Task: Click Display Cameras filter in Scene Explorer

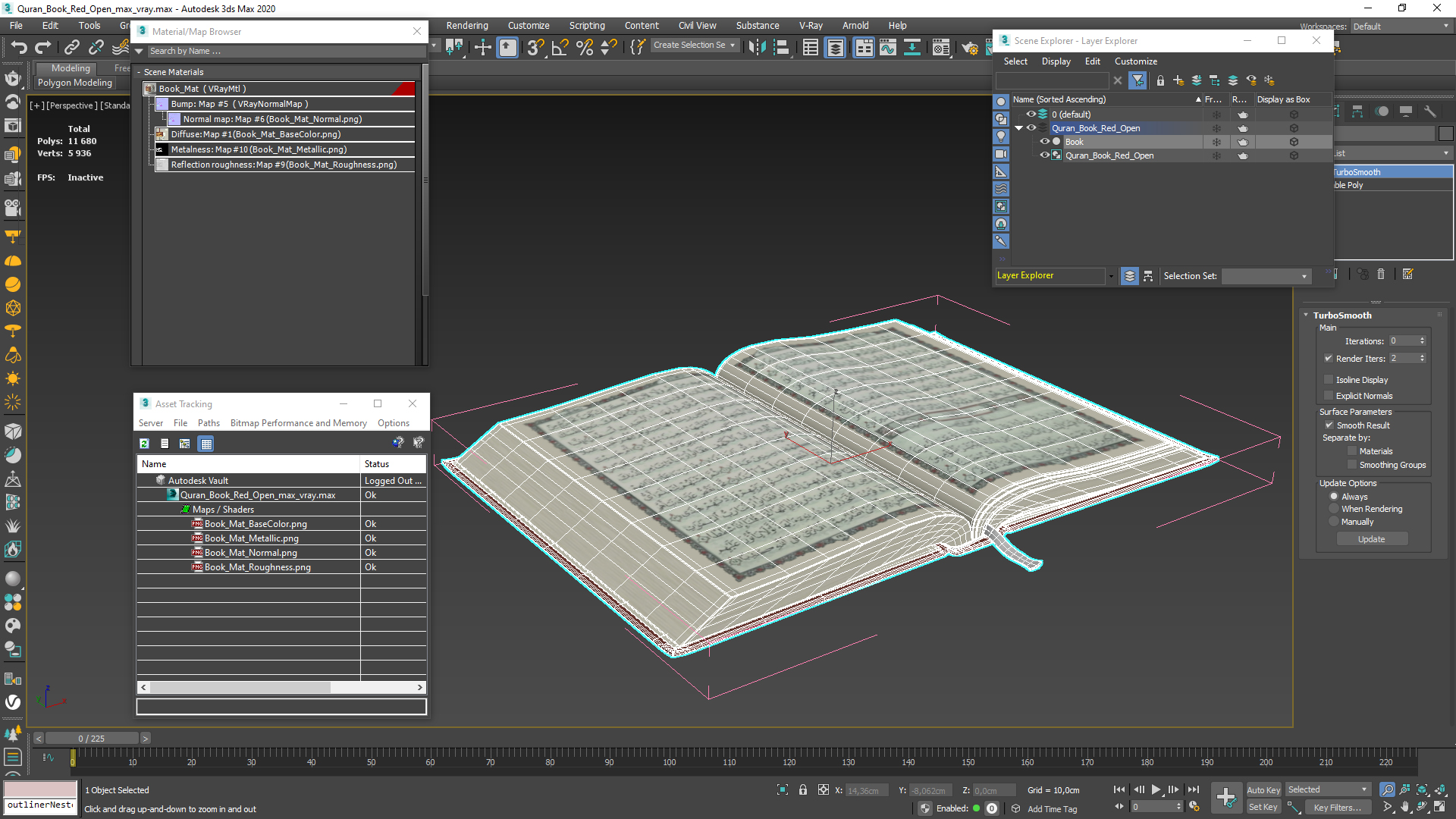Action: 1001,154
